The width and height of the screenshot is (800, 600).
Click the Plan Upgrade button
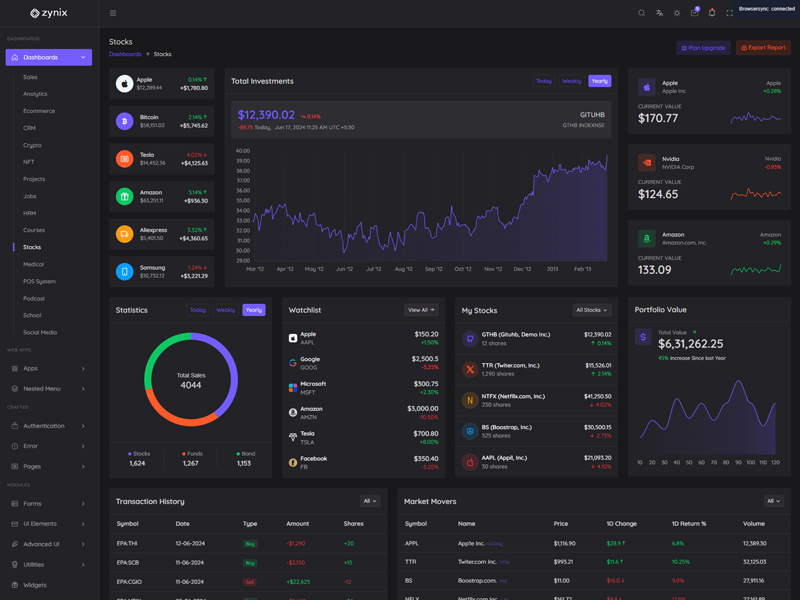point(703,47)
